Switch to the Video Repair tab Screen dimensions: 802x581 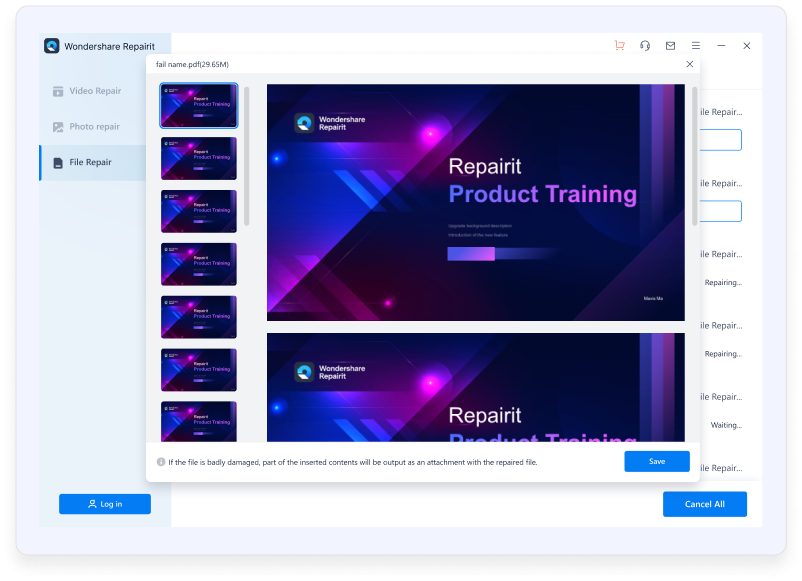click(94, 91)
